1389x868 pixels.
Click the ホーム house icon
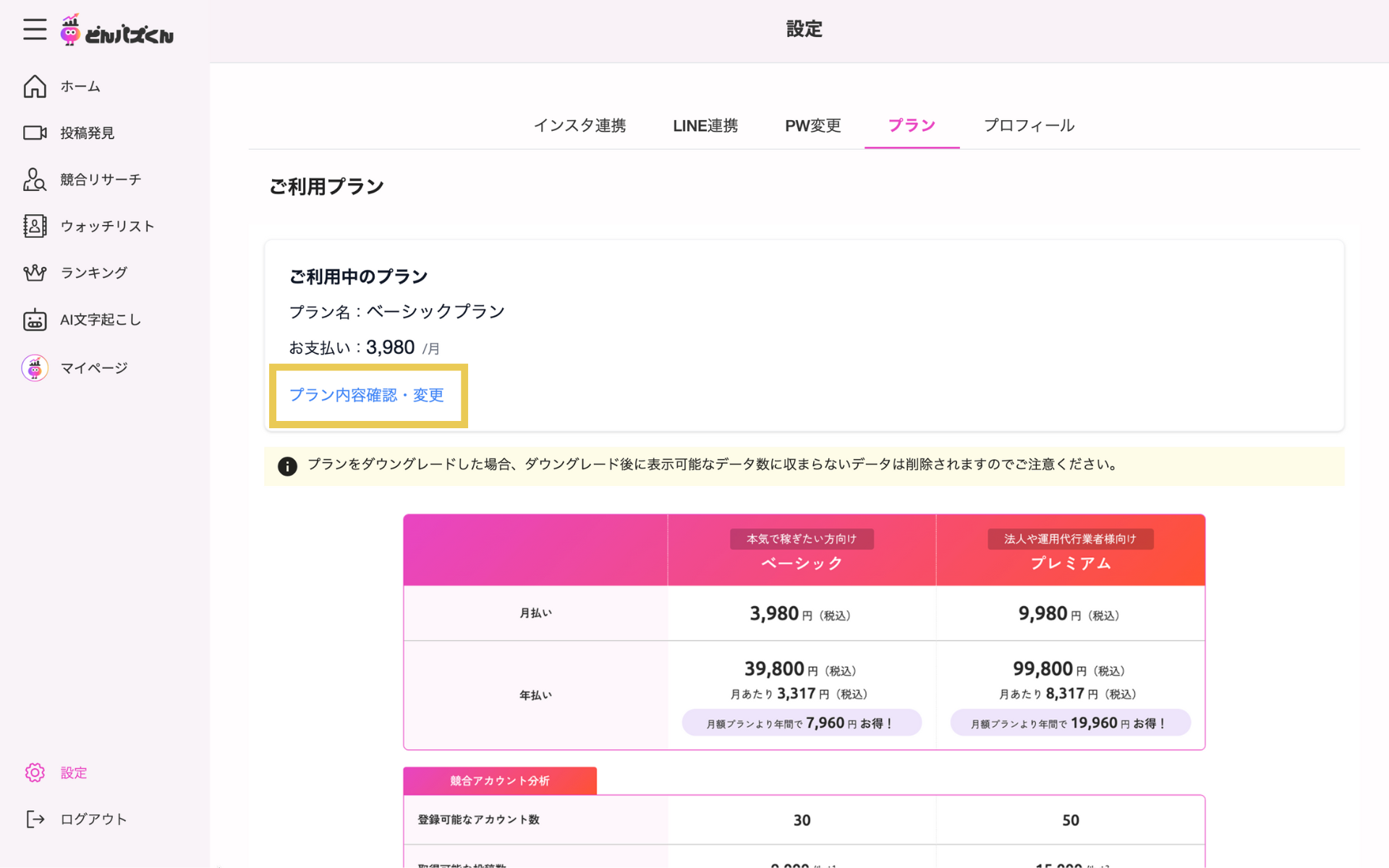pos(34,86)
